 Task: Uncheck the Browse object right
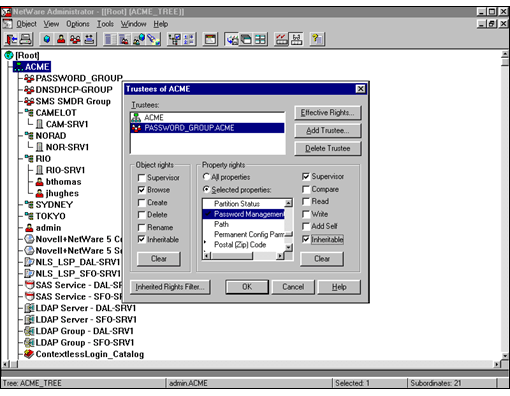[x=141, y=190]
